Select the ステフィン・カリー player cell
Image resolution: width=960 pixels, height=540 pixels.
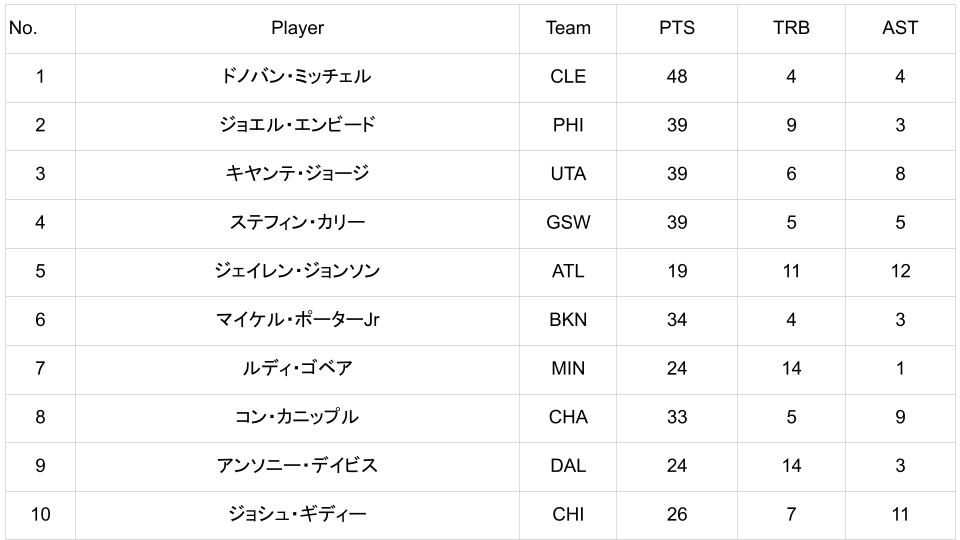point(297,222)
